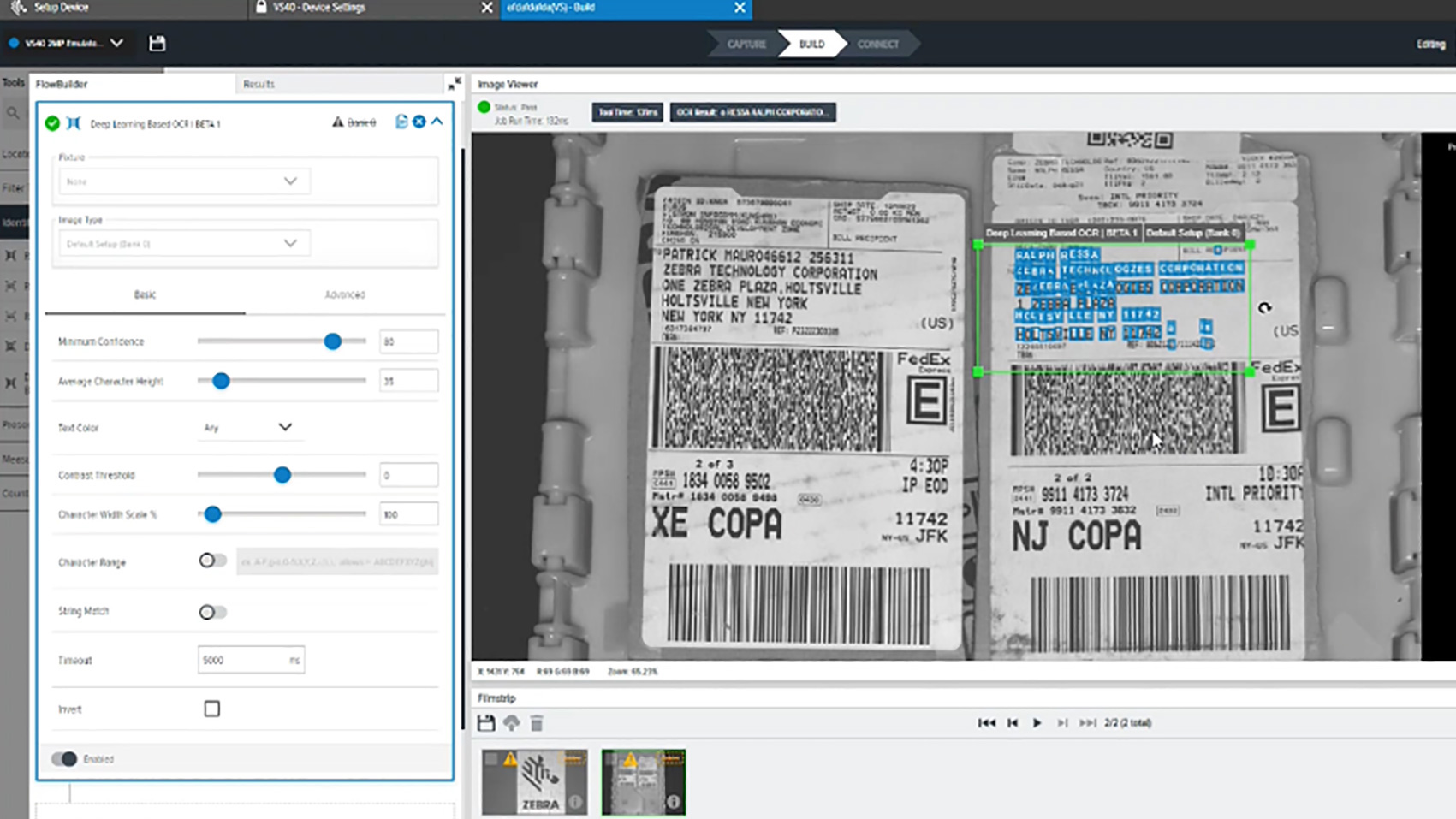The height and width of the screenshot is (819, 1456).
Task: Open info on the shipping labels thumbnail
Action: click(x=674, y=803)
